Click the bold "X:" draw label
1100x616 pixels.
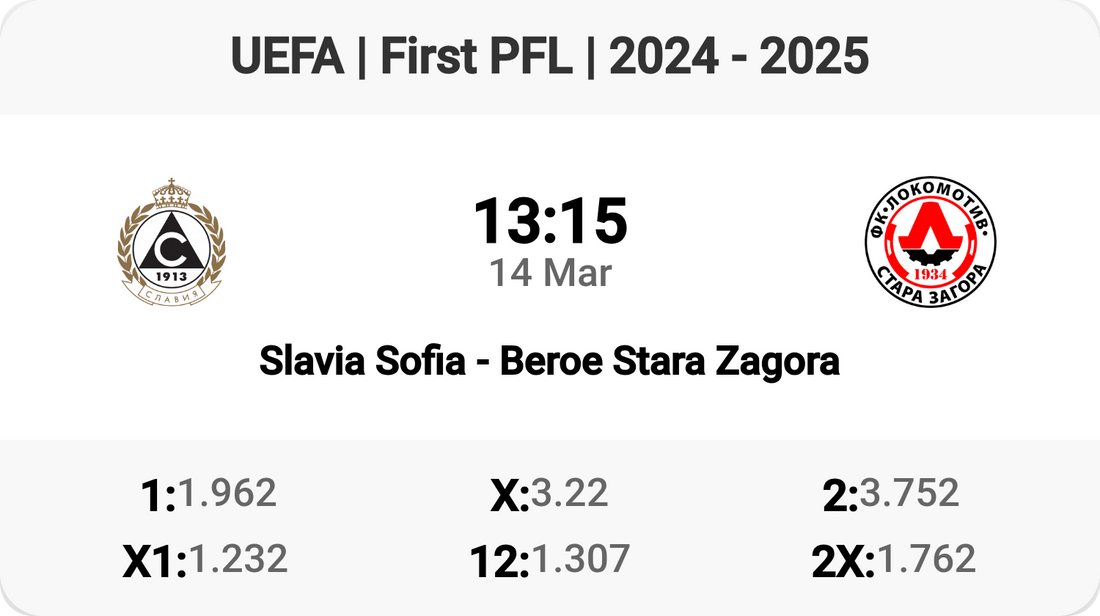click(509, 496)
